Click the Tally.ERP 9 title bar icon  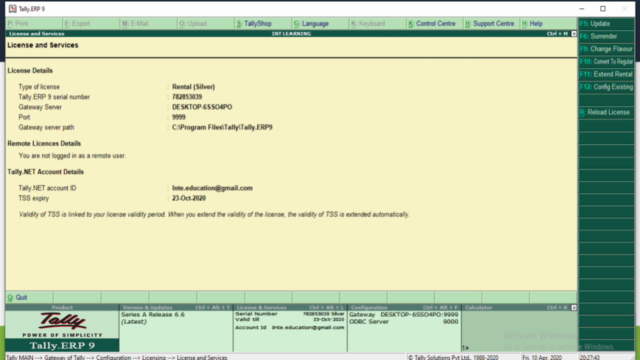[13, 9]
